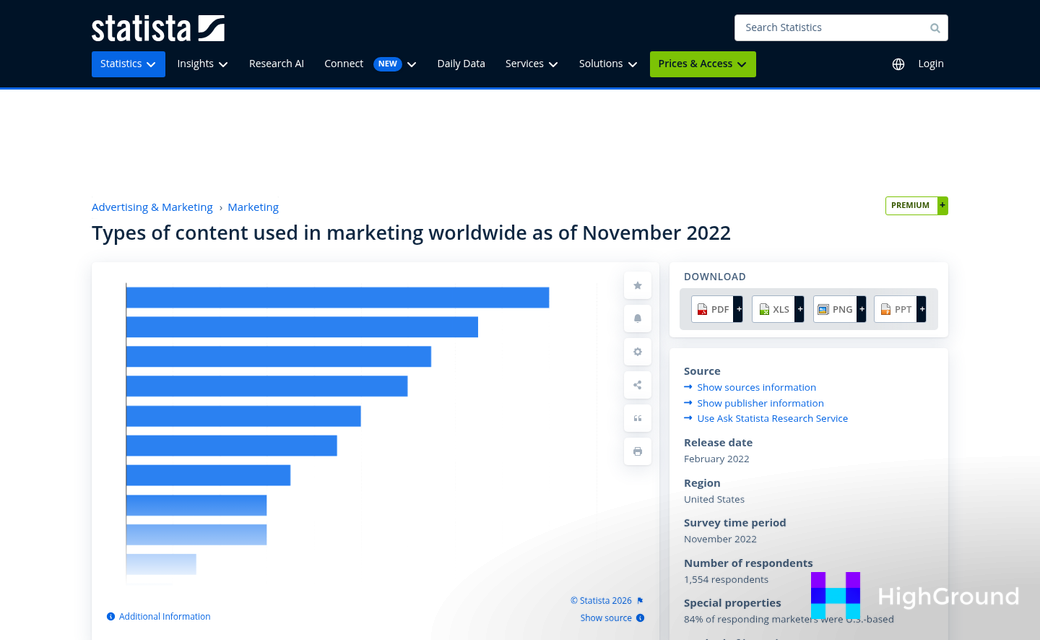Image resolution: width=1040 pixels, height=640 pixels.
Task: Open the globe language selector
Action: (897, 63)
